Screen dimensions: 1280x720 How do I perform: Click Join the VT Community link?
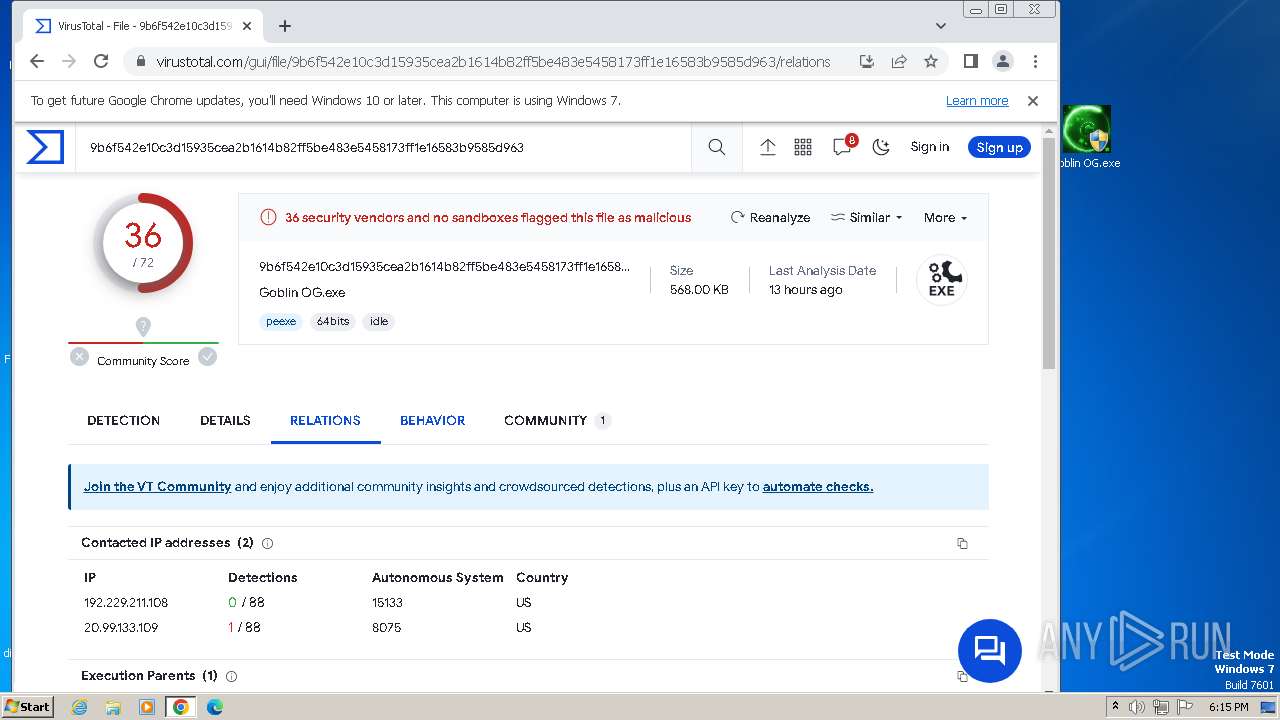pyautogui.click(x=157, y=487)
